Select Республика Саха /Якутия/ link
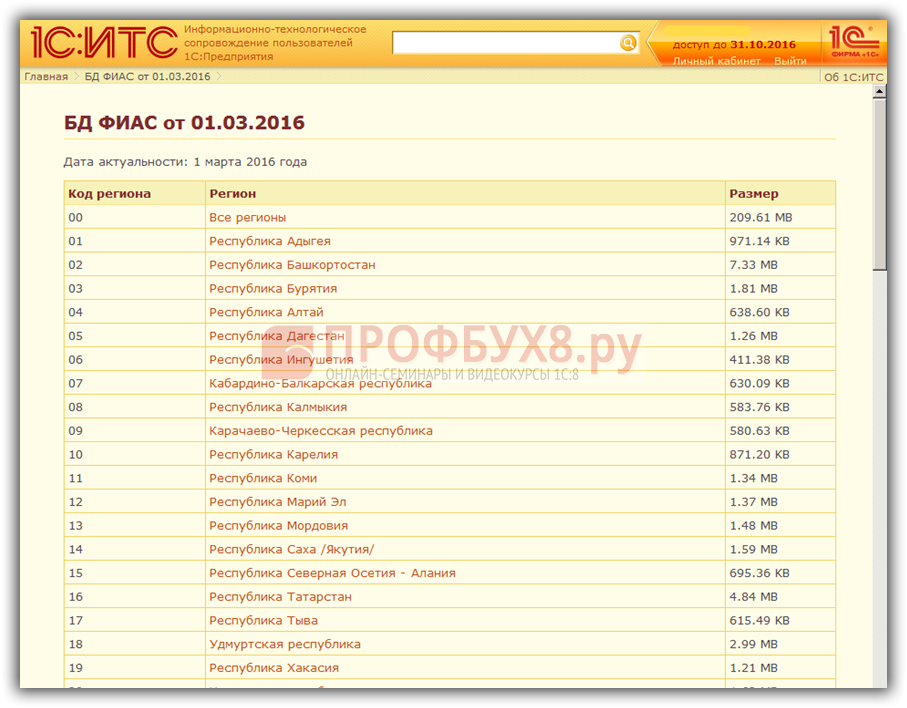 pos(291,549)
